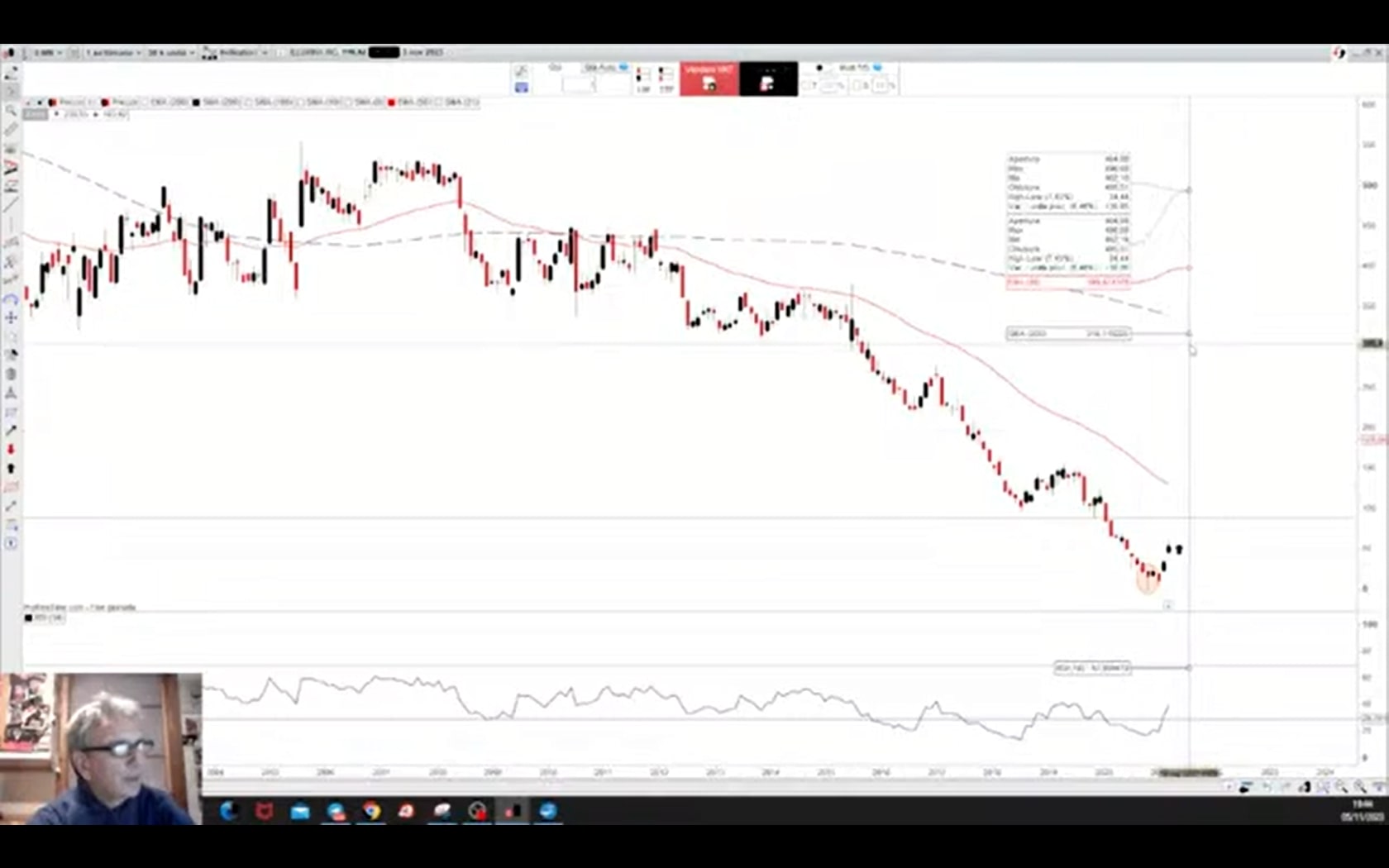Open Google Chrome from the taskbar
The height and width of the screenshot is (868, 1389).
click(x=371, y=811)
